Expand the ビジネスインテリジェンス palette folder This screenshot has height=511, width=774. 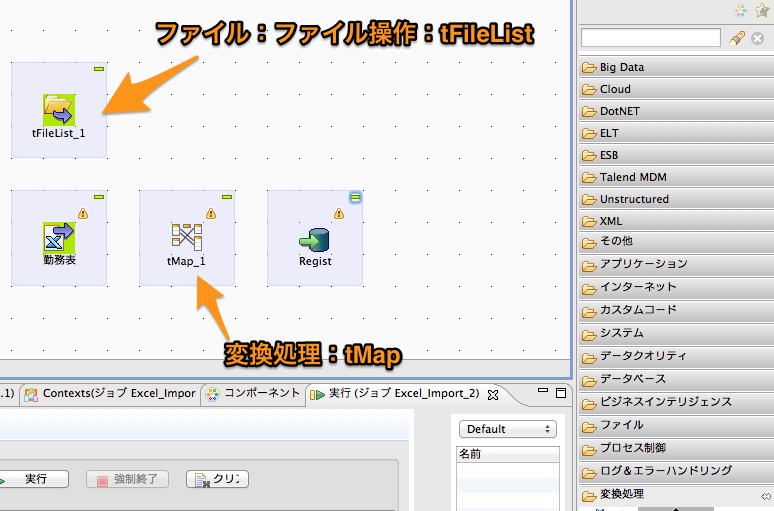point(676,402)
